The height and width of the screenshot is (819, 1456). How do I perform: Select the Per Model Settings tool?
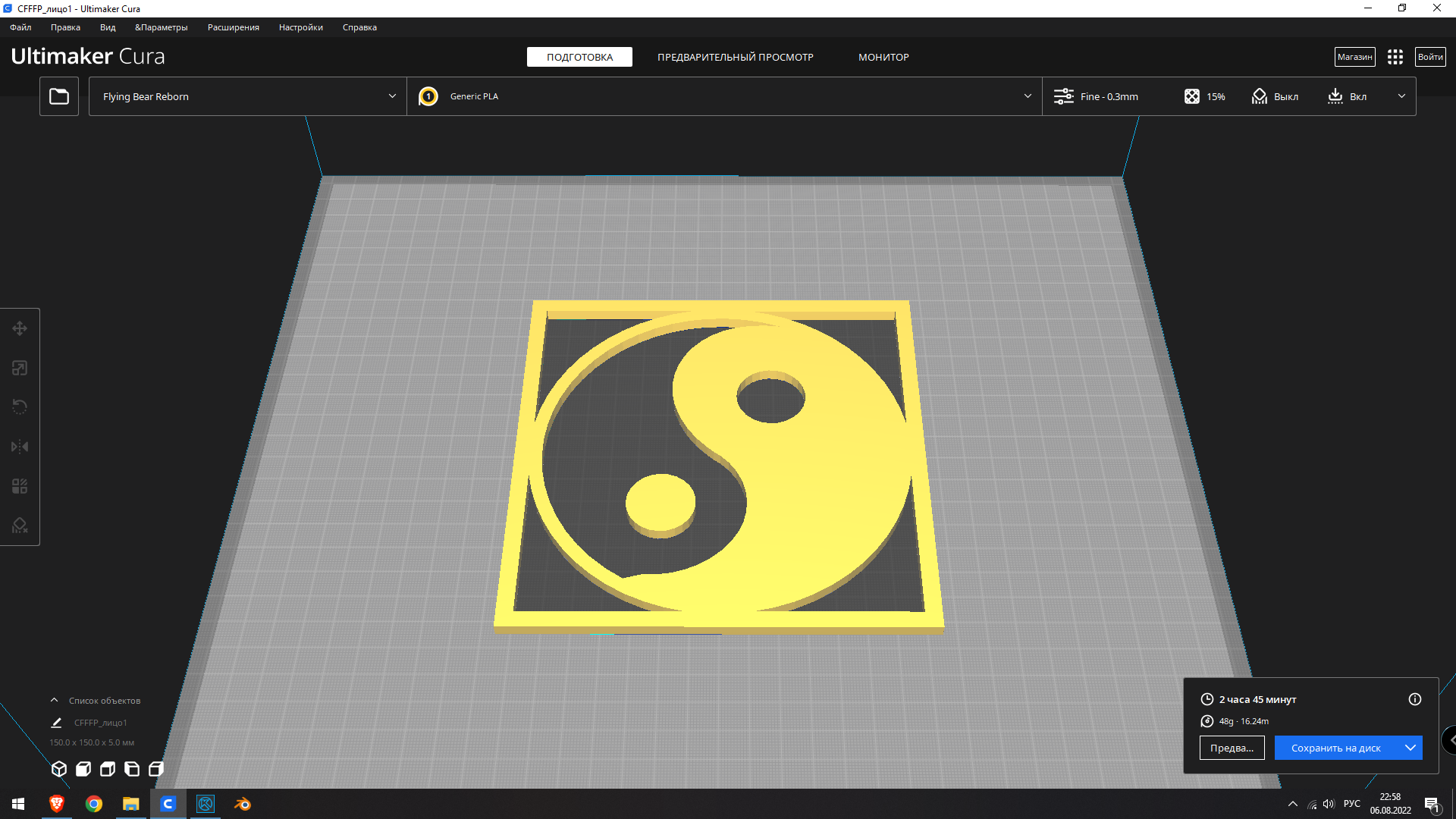[x=20, y=486]
